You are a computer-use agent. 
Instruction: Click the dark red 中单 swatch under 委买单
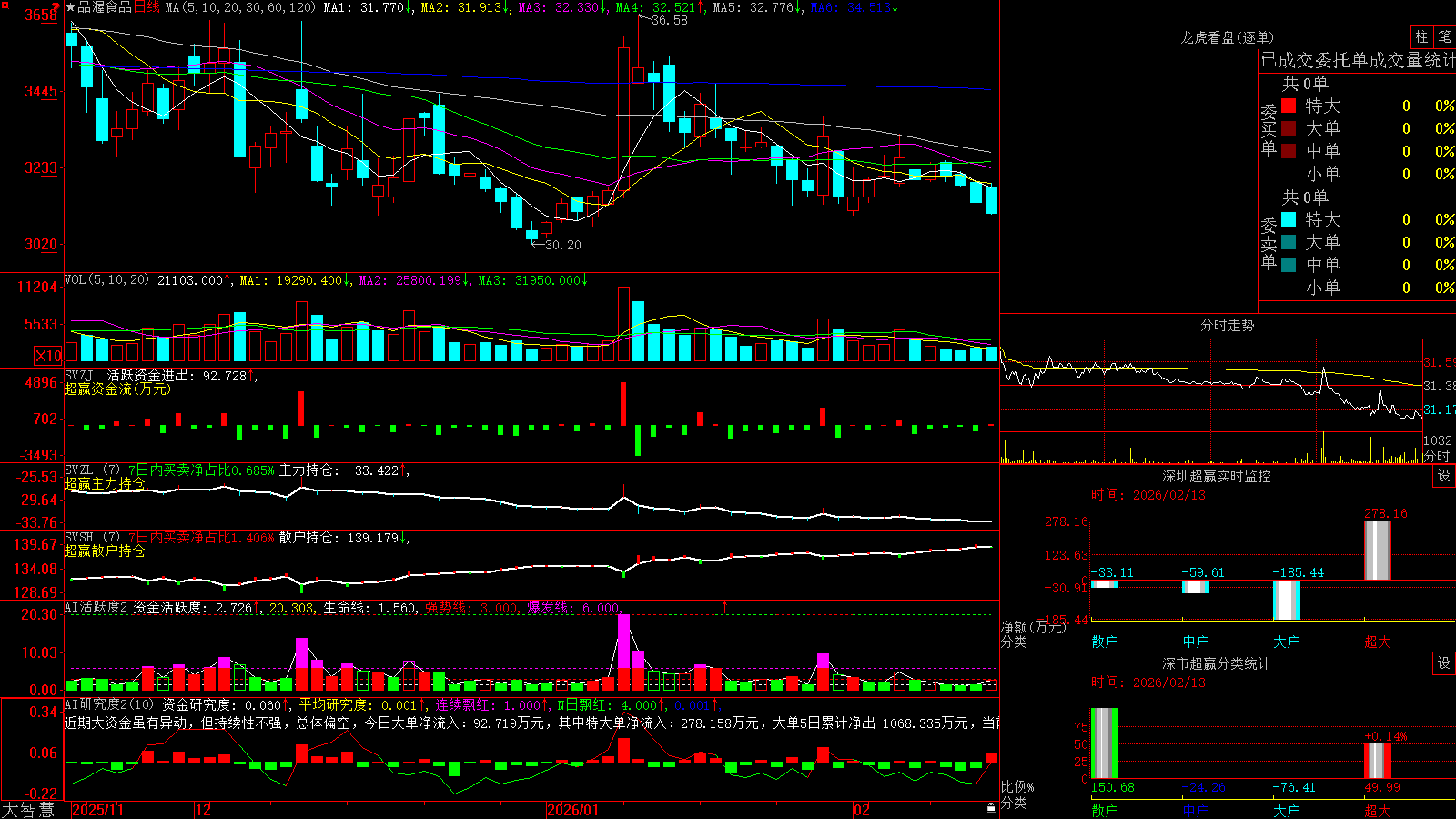pyautogui.click(x=1289, y=151)
